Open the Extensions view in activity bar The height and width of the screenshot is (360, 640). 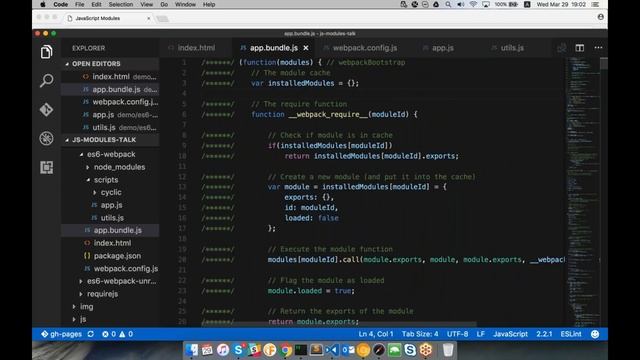tap(46, 167)
